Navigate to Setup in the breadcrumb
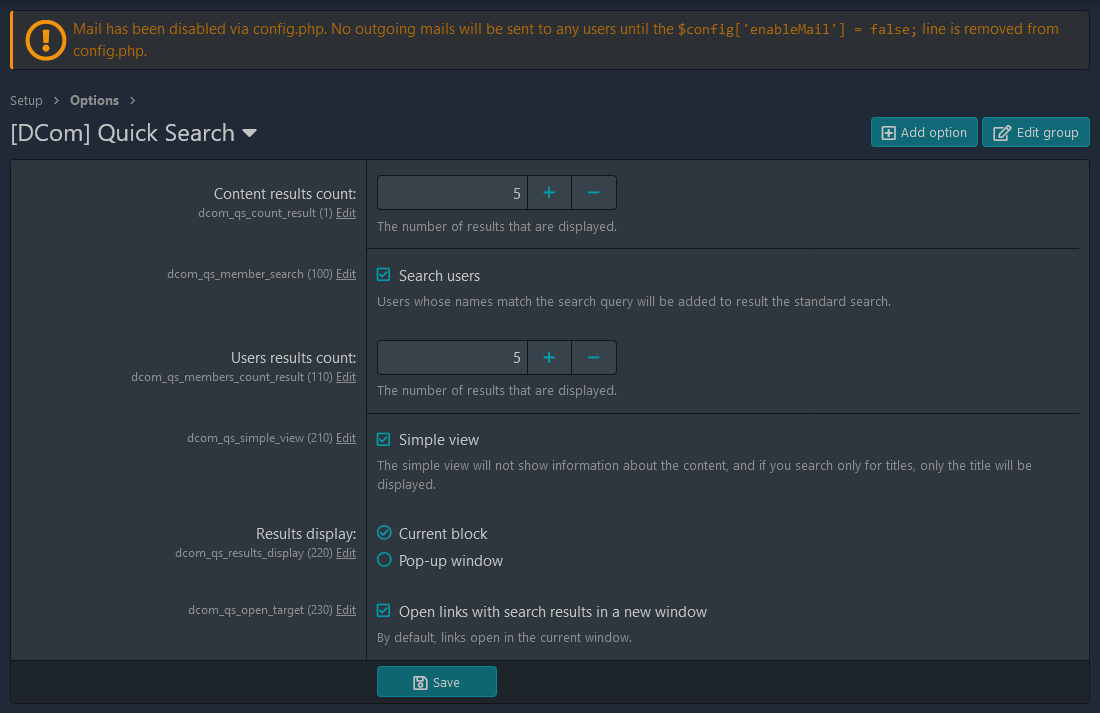The image size is (1100, 713). (25, 100)
